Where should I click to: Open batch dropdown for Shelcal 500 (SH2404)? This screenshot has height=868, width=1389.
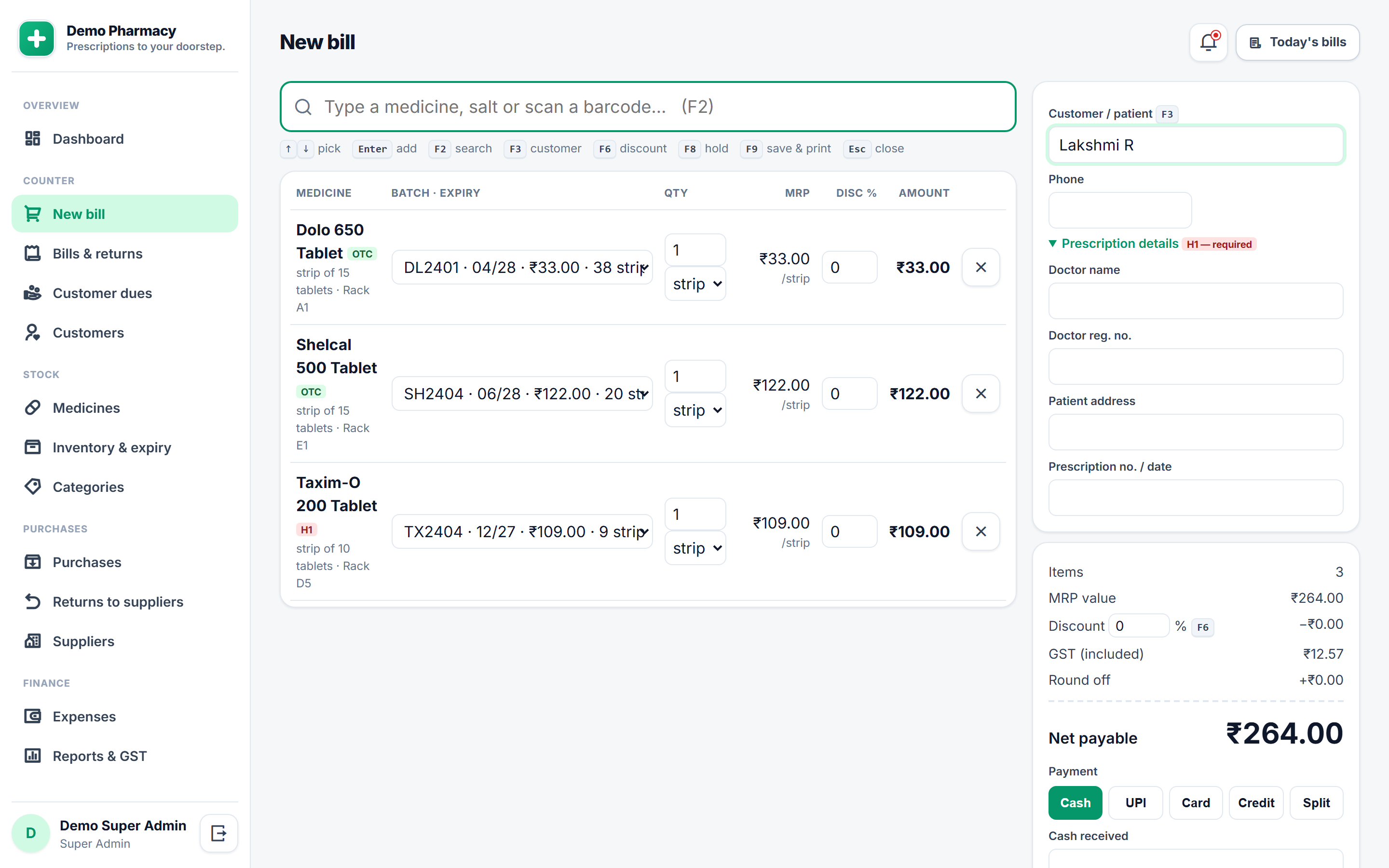pyautogui.click(x=522, y=393)
